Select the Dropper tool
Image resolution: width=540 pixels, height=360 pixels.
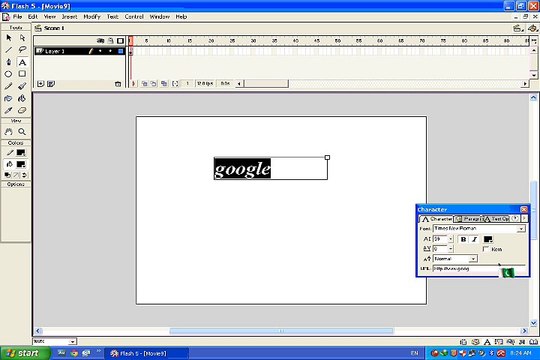point(9,110)
